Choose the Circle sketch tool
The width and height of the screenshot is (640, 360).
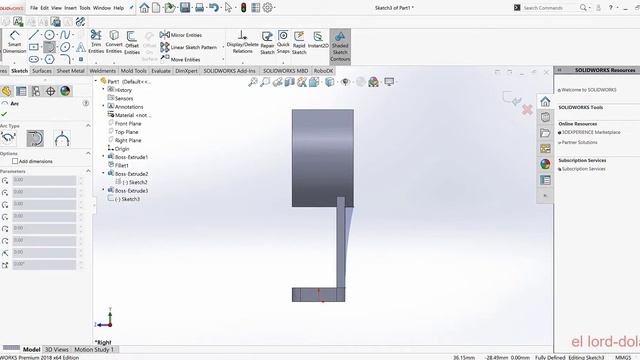[x=49, y=35]
